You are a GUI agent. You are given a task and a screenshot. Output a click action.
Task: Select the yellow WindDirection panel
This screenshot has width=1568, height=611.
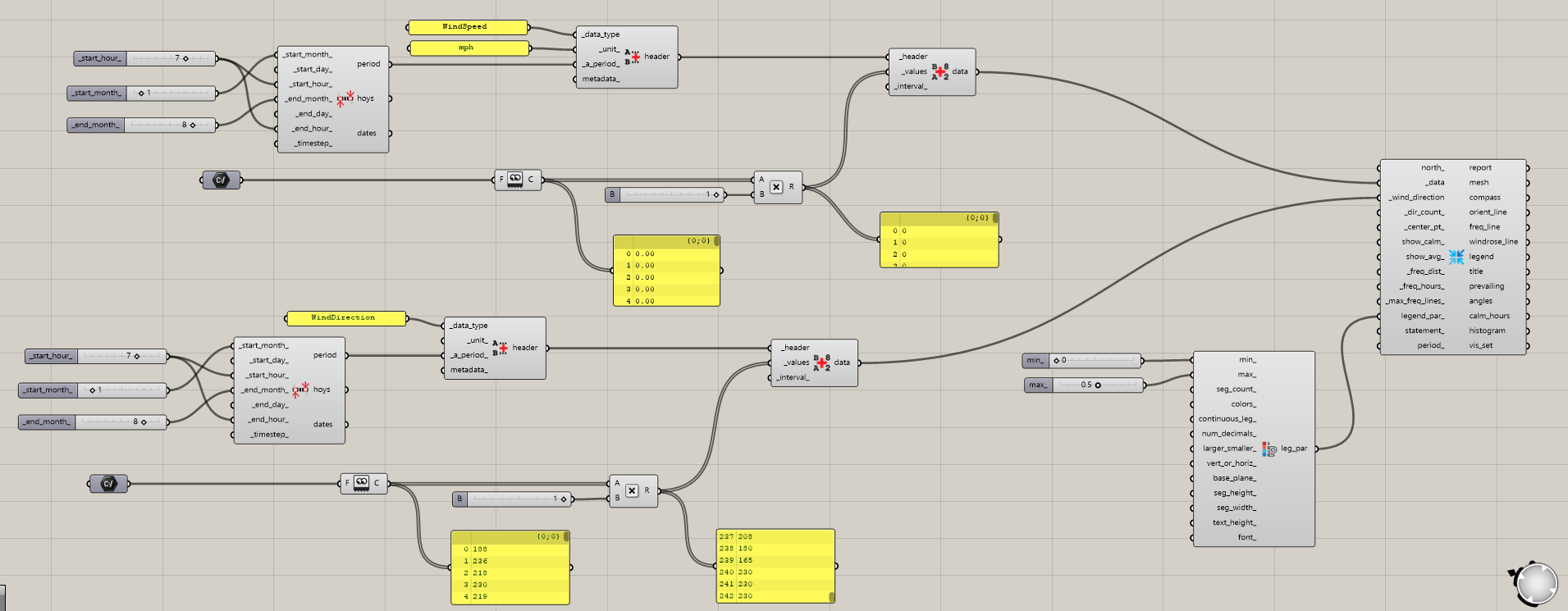[345, 318]
